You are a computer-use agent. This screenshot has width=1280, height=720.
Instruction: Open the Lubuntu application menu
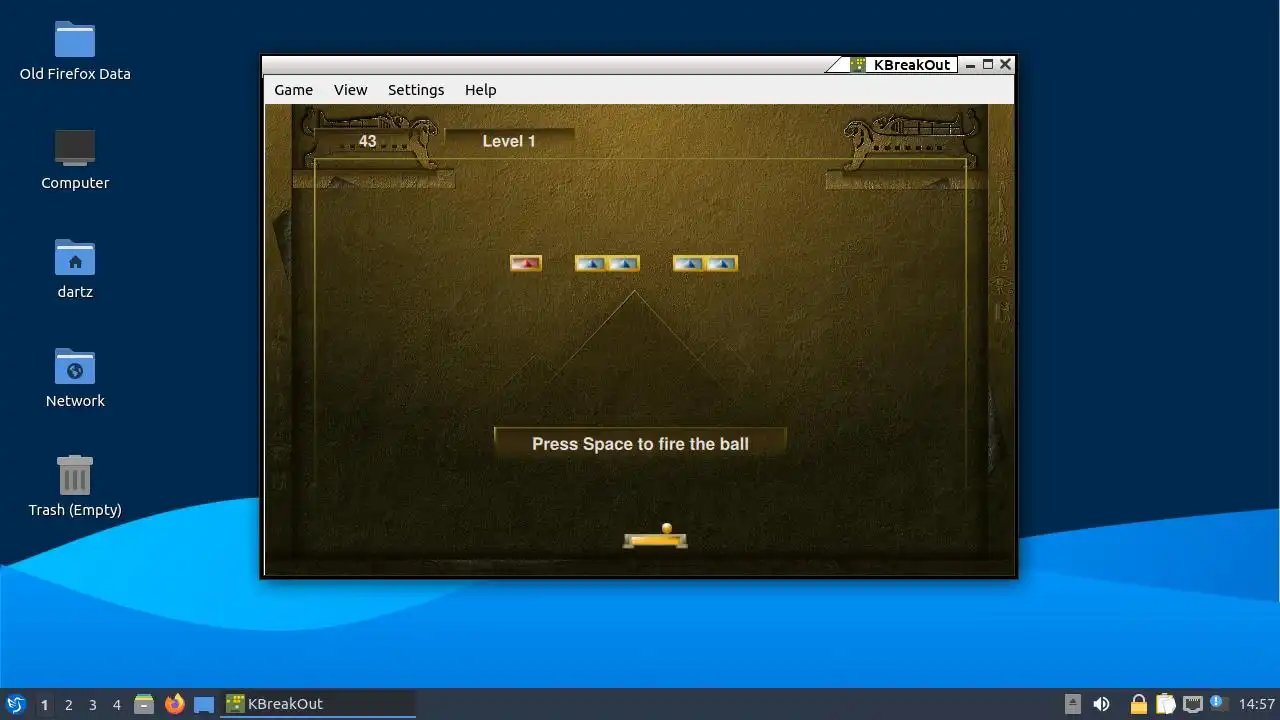tap(15, 704)
